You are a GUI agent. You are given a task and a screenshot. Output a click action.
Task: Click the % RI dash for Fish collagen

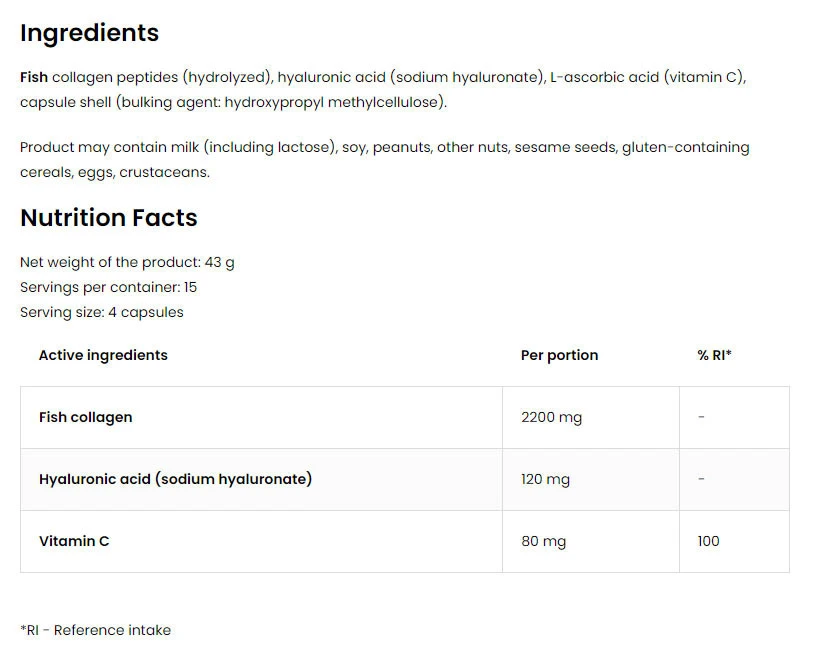click(x=701, y=417)
